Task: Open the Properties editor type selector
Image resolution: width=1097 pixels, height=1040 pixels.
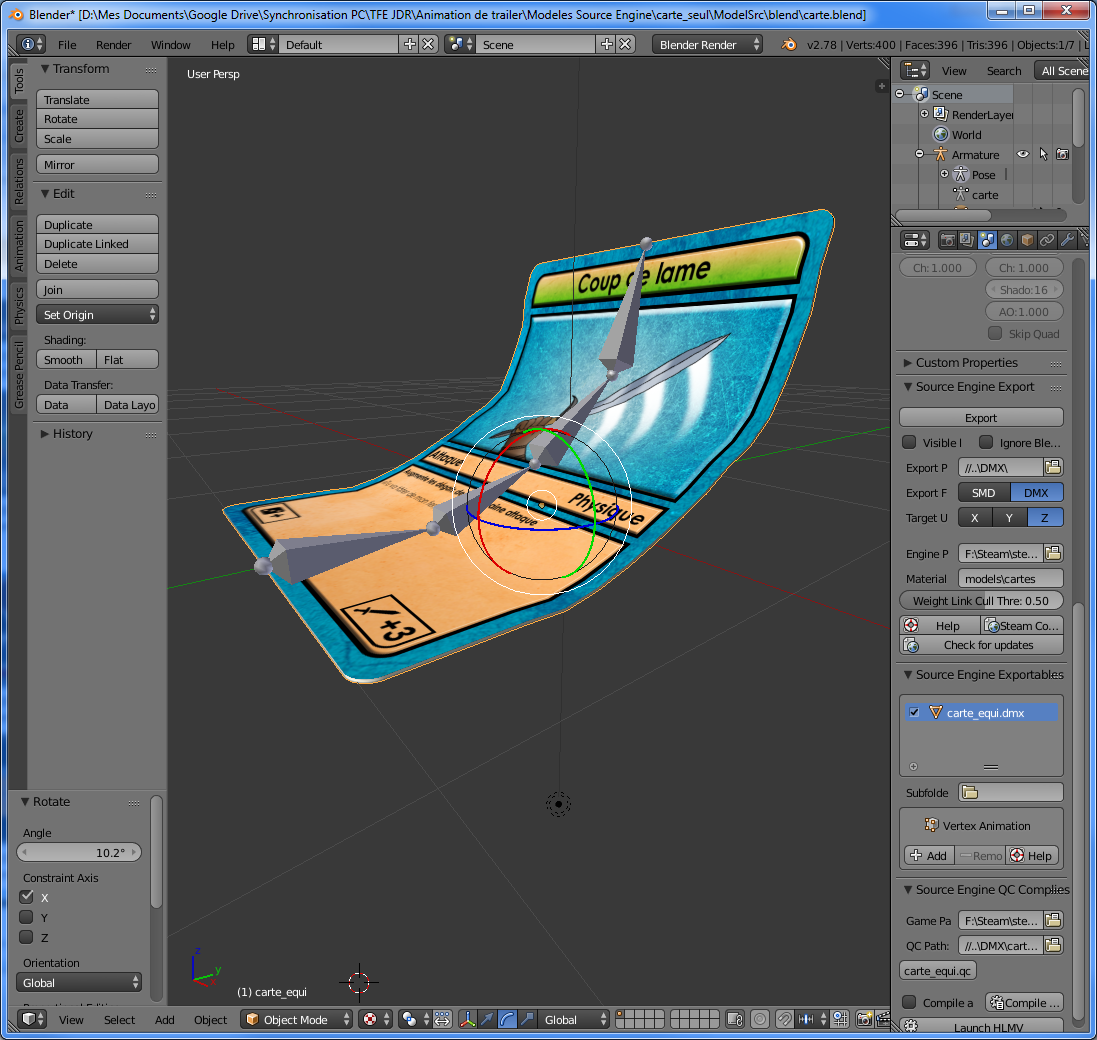Action: click(x=915, y=241)
